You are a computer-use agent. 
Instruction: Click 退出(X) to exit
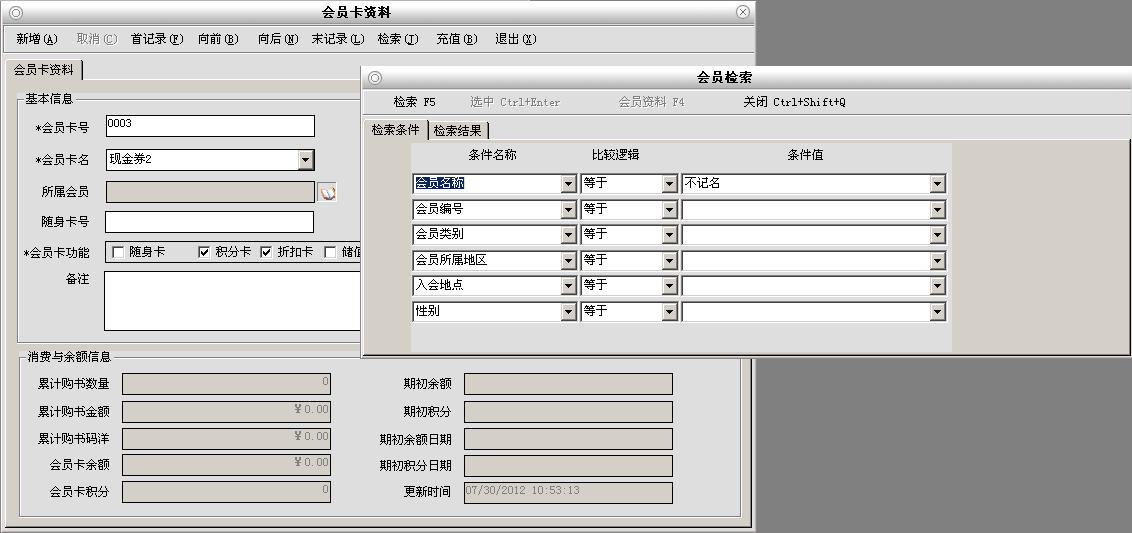(515, 39)
